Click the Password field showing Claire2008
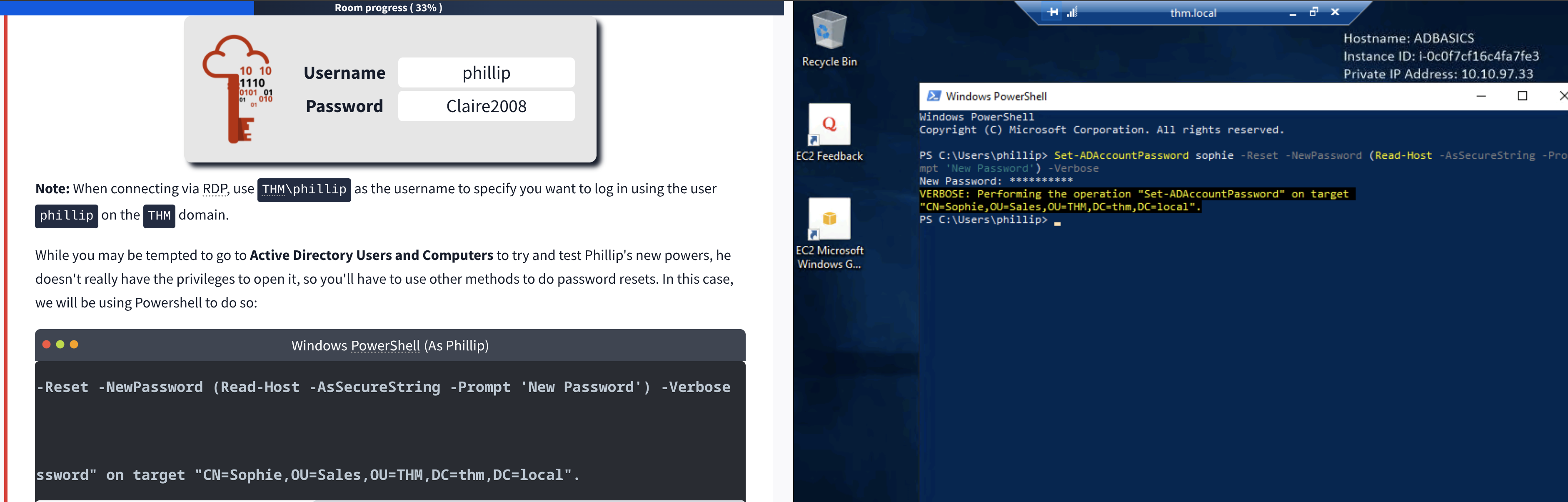The image size is (1568, 502). pyautogui.click(x=486, y=106)
